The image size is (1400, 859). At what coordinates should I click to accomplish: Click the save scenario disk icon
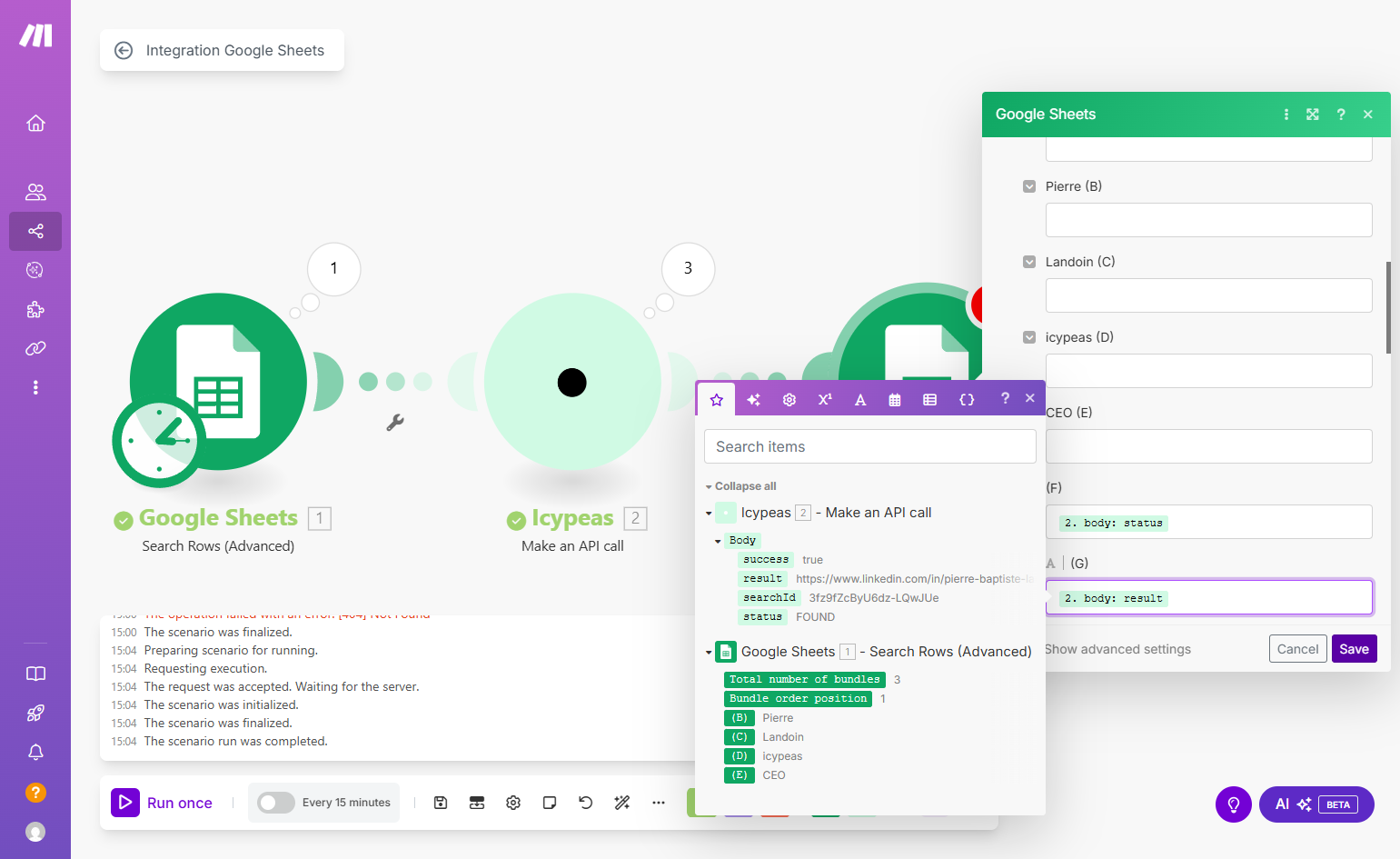click(441, 803)
